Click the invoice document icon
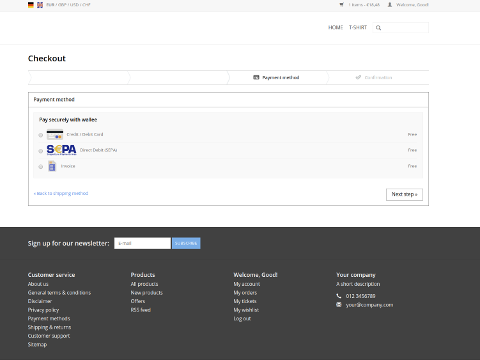480x360 pixels. (x=52, y=166)
